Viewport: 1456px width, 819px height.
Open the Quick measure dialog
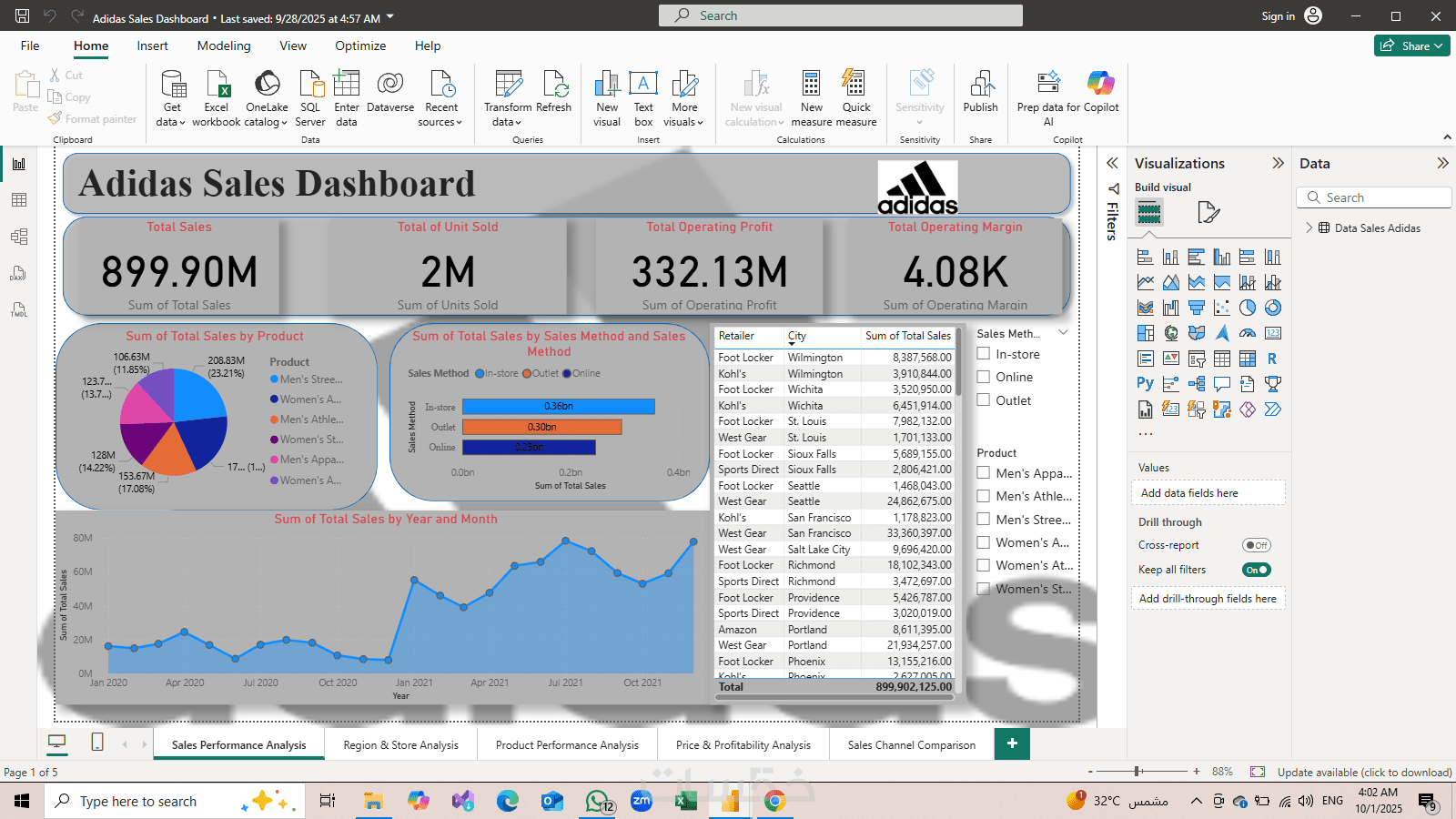tap(856, 98)
